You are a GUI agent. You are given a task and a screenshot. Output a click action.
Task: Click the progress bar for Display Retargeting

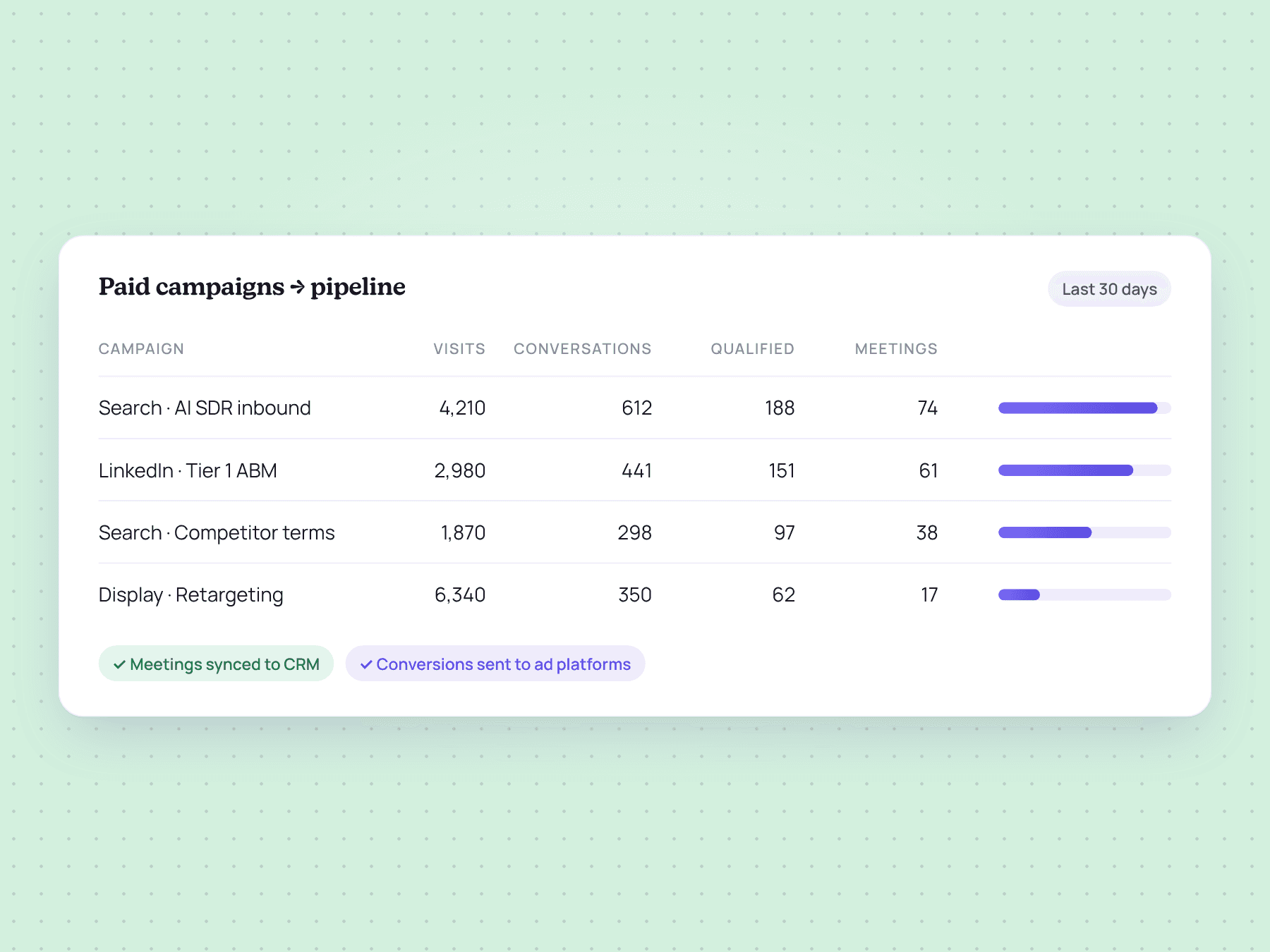[1084, 594]
